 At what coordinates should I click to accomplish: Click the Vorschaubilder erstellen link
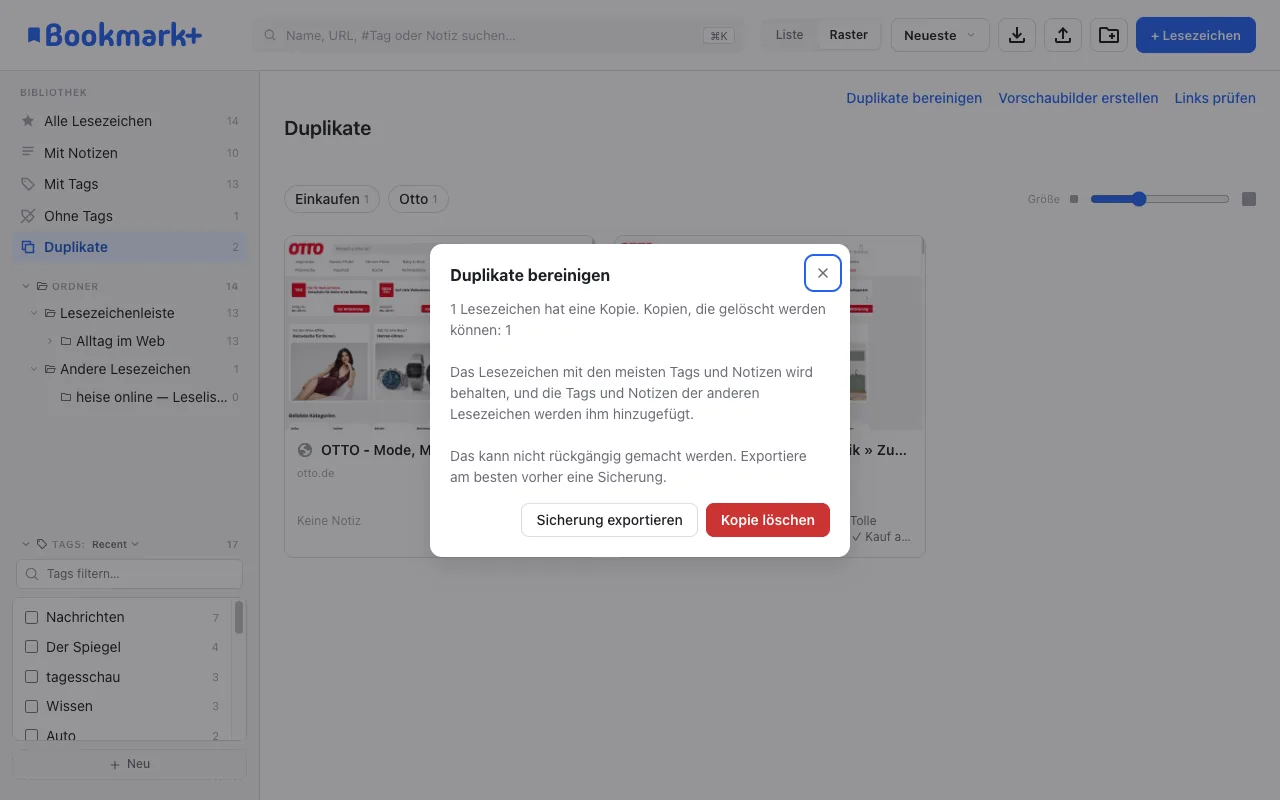(1078, 98)
